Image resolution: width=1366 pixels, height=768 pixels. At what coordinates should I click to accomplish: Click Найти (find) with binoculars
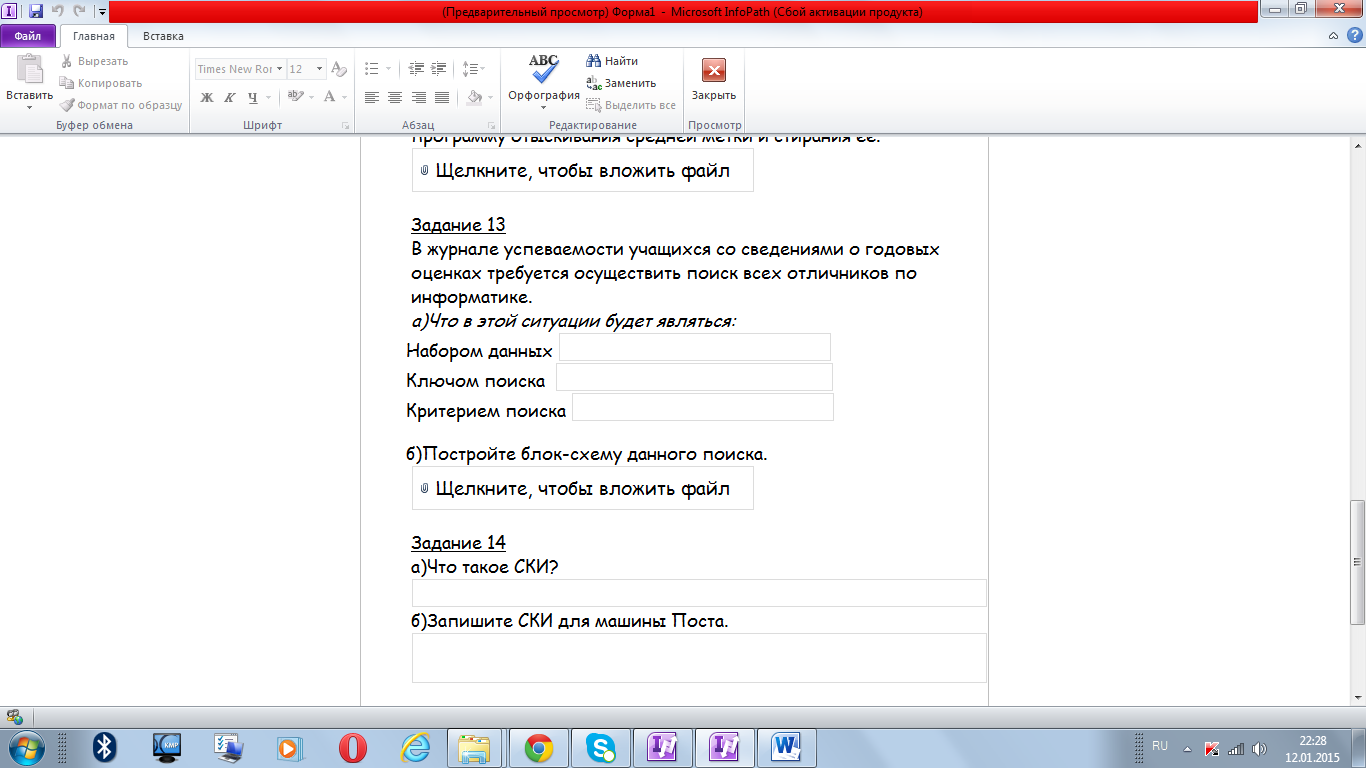pos(612,61)
